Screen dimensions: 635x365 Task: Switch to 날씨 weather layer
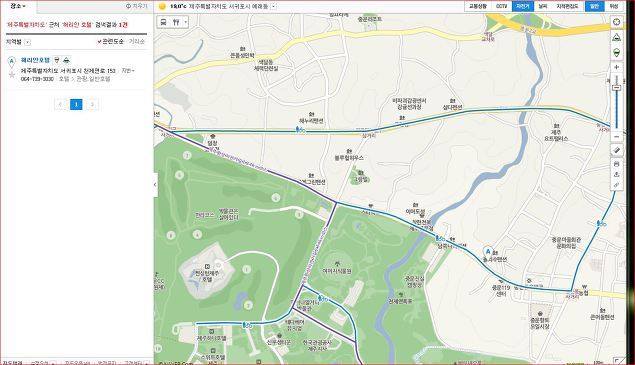pyautogui.click(x=543, y=6)
